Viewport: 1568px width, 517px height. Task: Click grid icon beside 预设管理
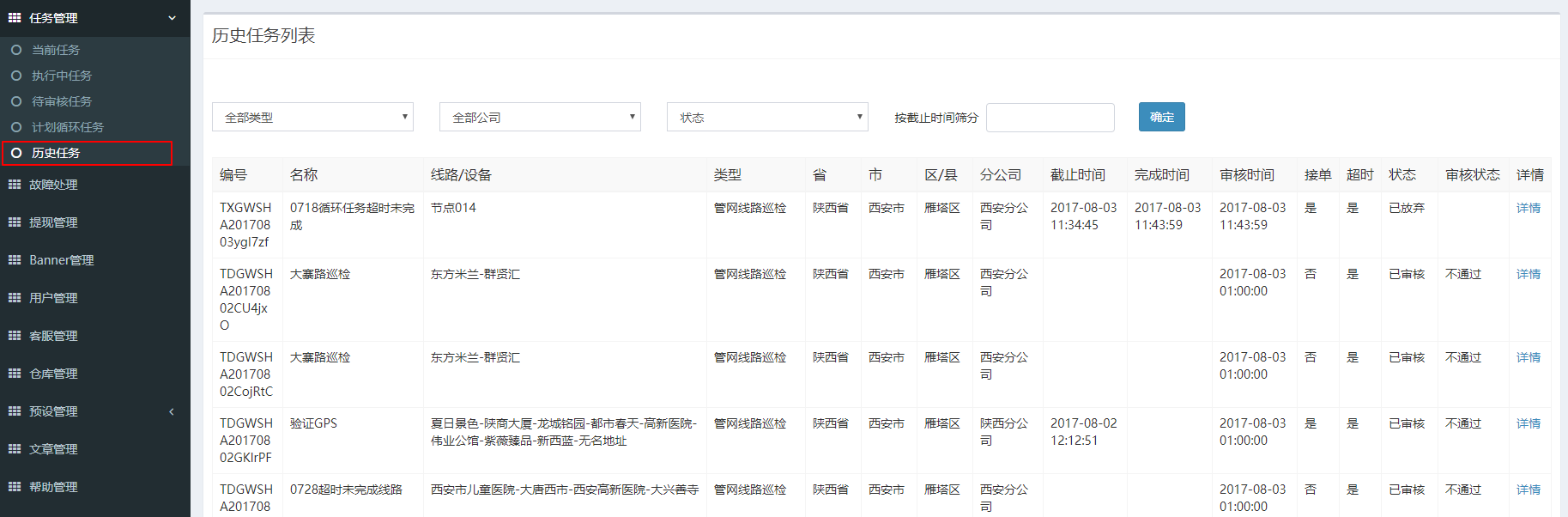click(x=15, y=411)
